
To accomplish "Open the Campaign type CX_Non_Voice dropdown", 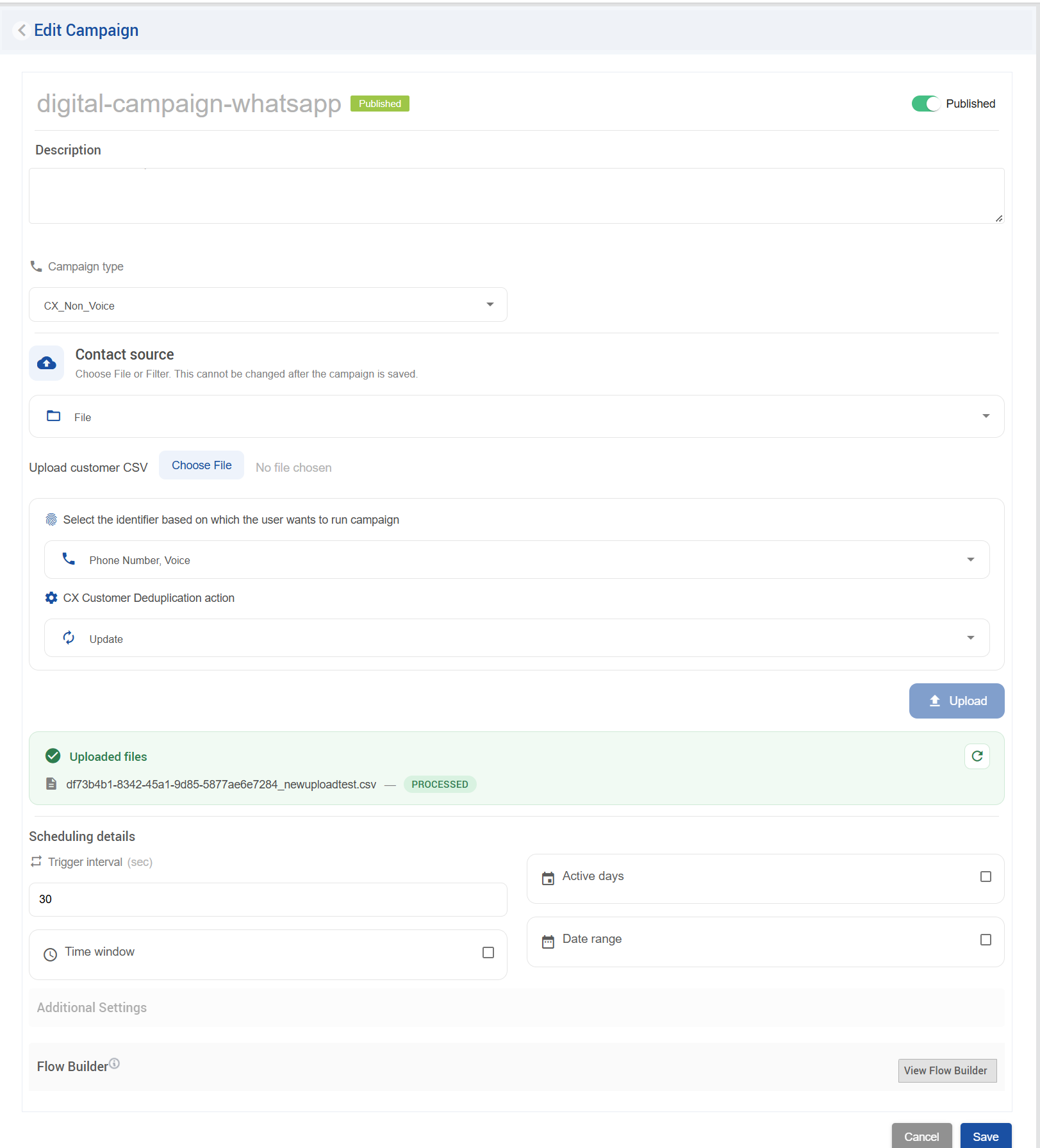I will coord(268,304).
